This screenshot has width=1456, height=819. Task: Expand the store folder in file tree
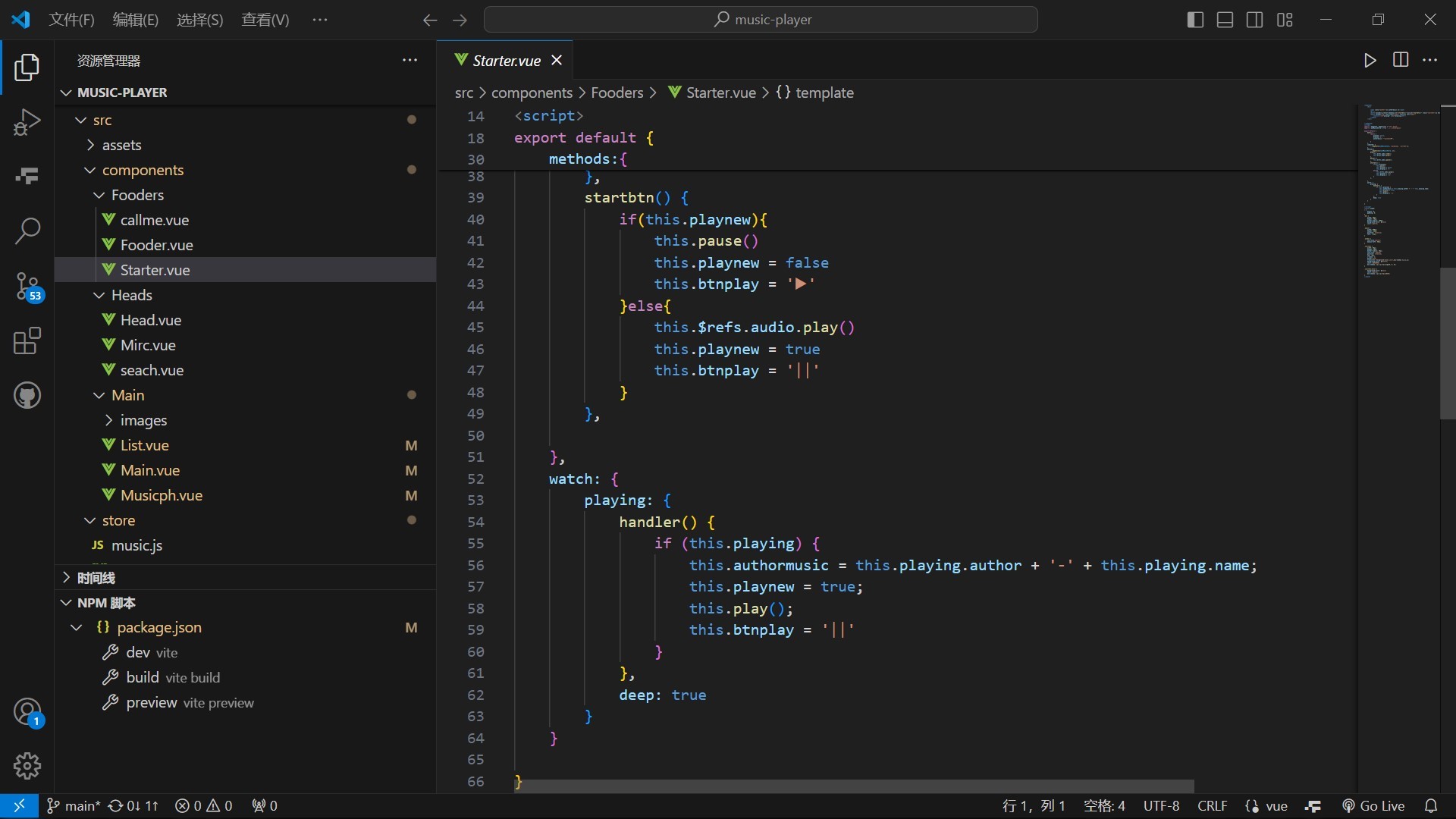coord(118,520)
